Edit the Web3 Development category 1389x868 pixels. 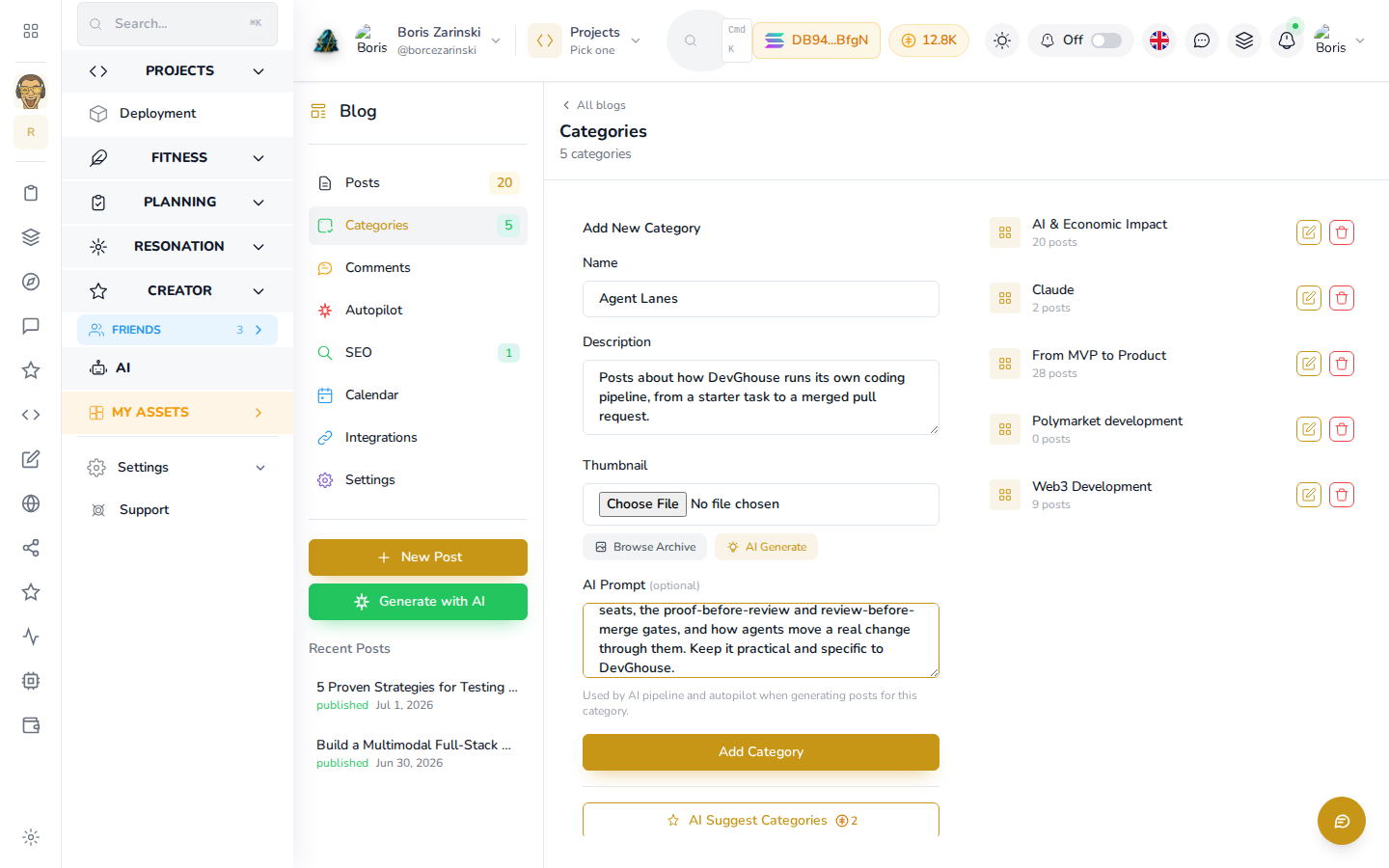[1309, 495]
